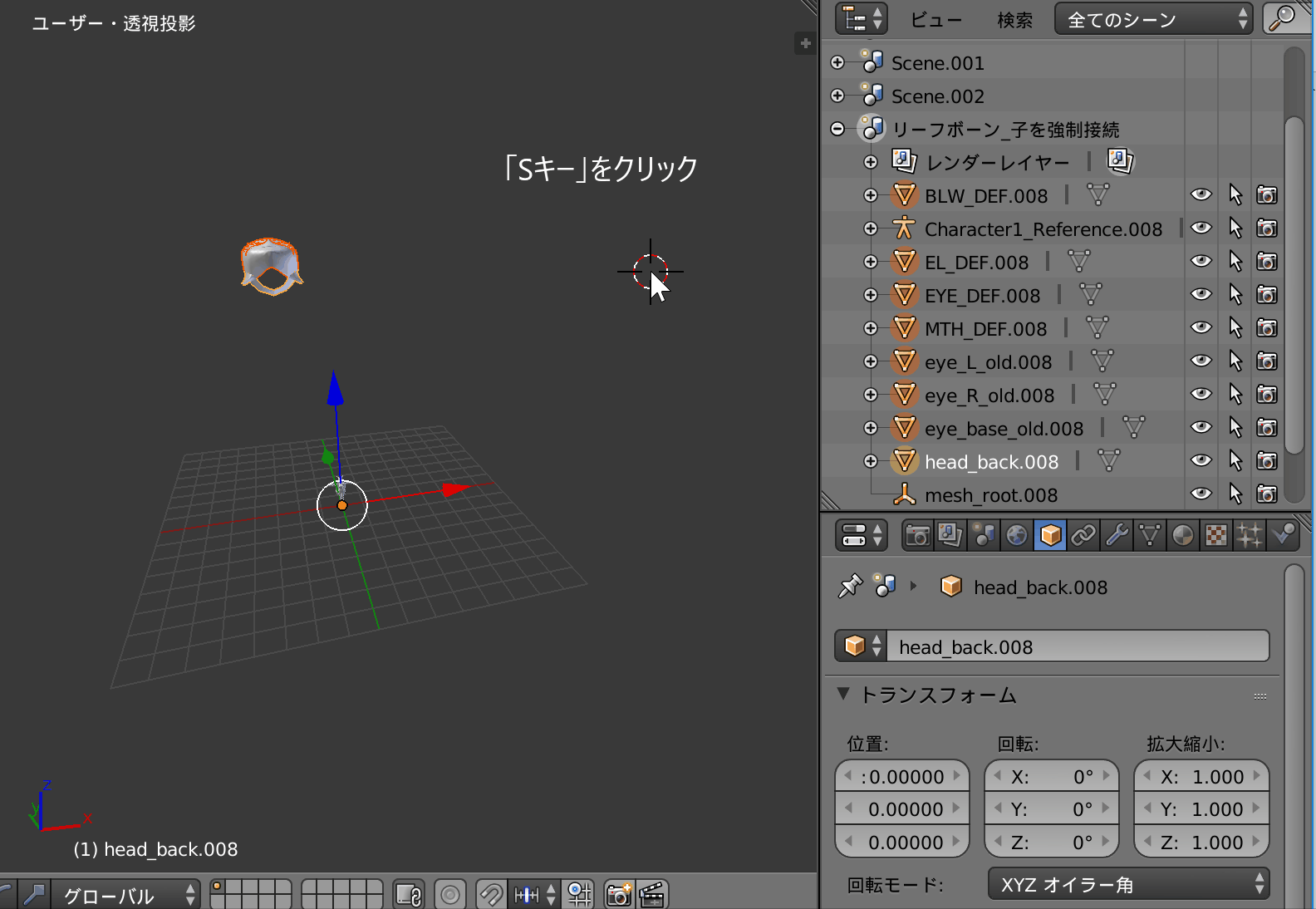Toggle selectability arrow for EYE_DEF.008
The height and width of the screenshot is (909, 1316).
1235,295
